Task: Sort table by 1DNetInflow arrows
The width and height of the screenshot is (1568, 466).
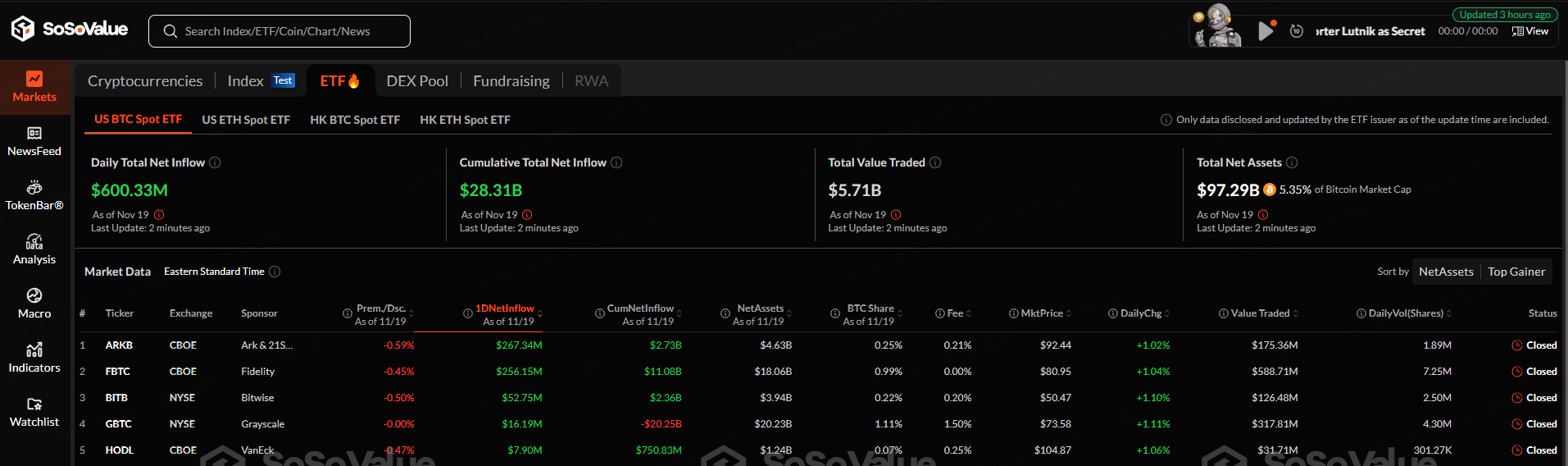Action: pos(539,313)
